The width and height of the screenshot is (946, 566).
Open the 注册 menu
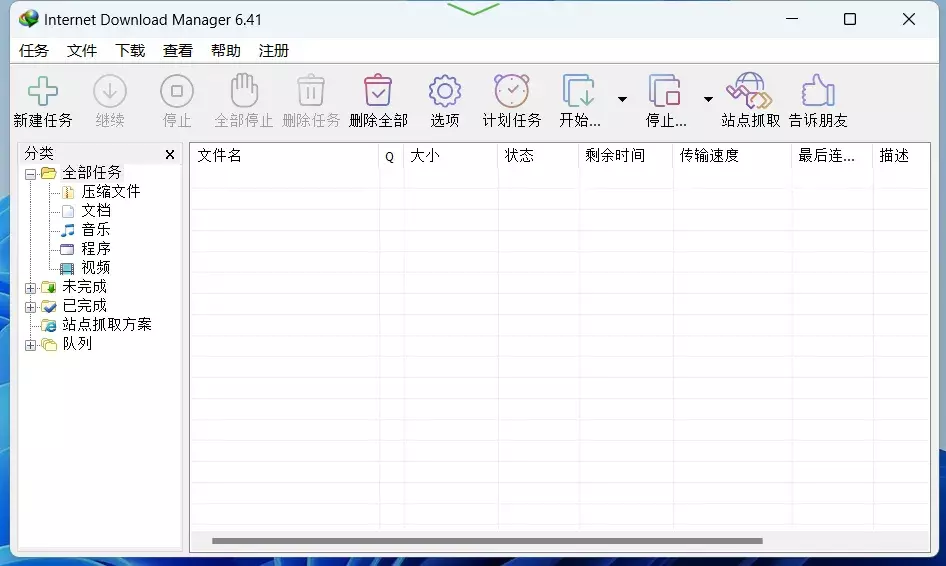point(274,51)
